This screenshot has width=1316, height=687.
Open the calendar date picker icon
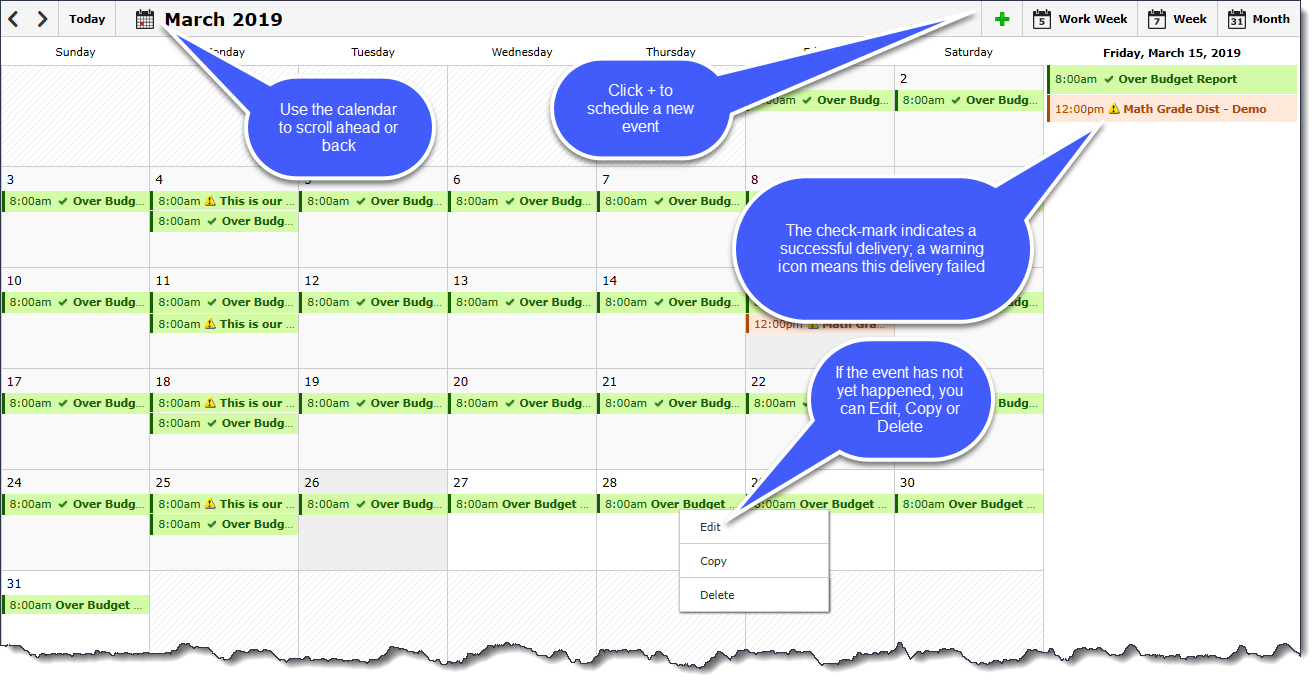point(145,19)
